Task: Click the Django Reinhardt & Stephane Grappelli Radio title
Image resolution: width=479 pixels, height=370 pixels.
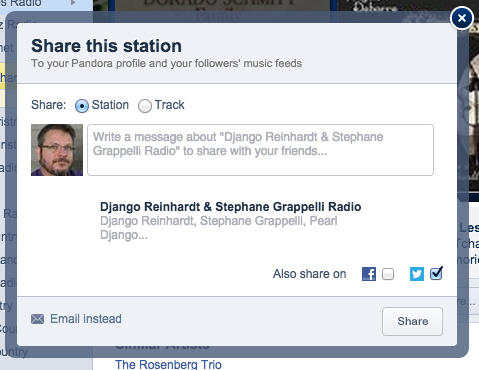Action: [x=231, y=207]
